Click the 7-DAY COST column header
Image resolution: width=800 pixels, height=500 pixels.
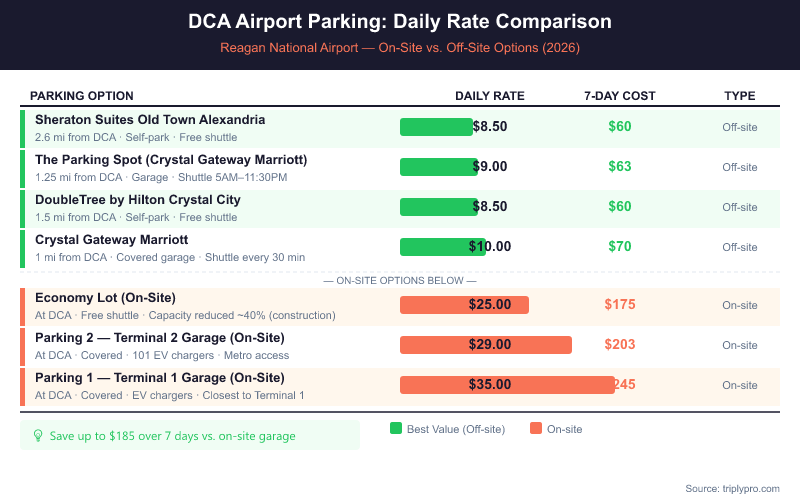[620, 96]
